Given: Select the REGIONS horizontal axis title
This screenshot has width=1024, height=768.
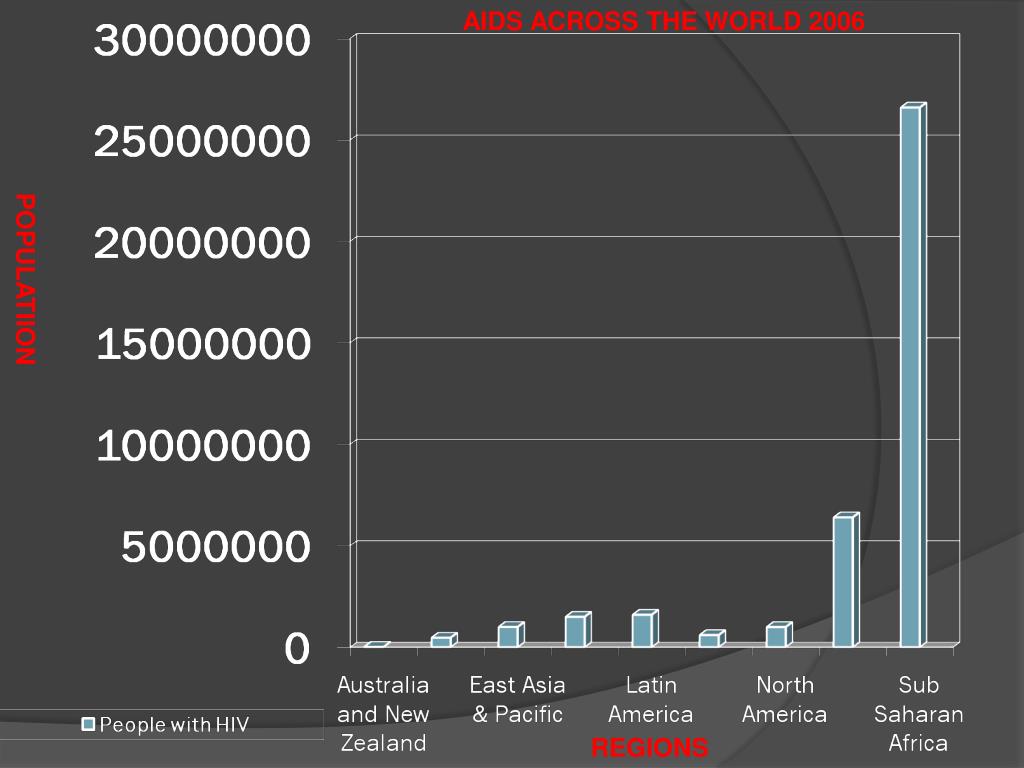Looking at the screenshot, I should (650, 747).
